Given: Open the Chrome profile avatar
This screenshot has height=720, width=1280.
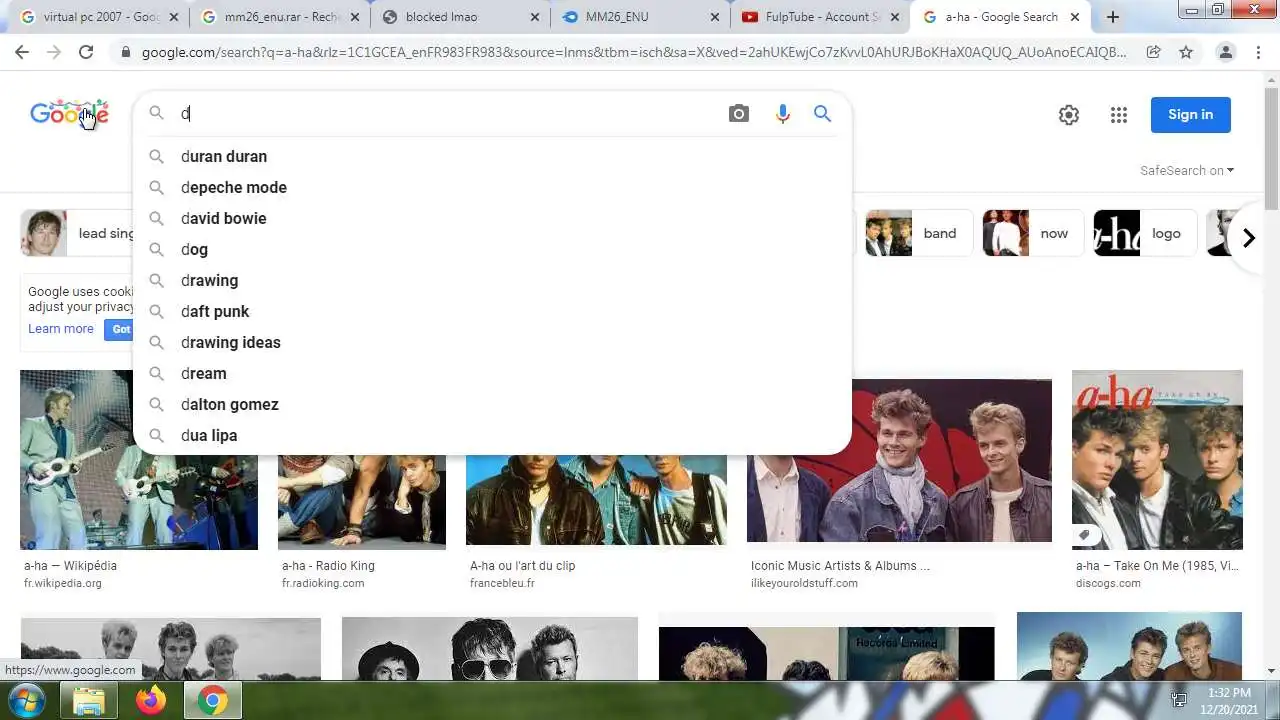Looking at the screenshot, I should click(1226, 52).
